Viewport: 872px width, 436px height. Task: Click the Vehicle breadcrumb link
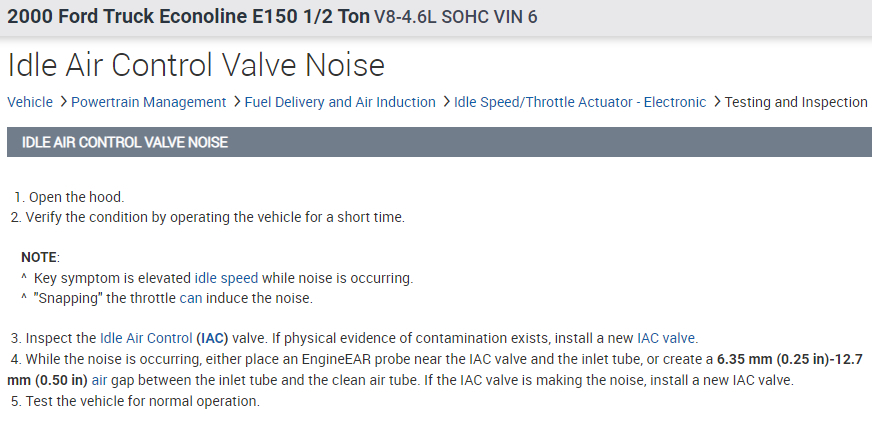30,102
